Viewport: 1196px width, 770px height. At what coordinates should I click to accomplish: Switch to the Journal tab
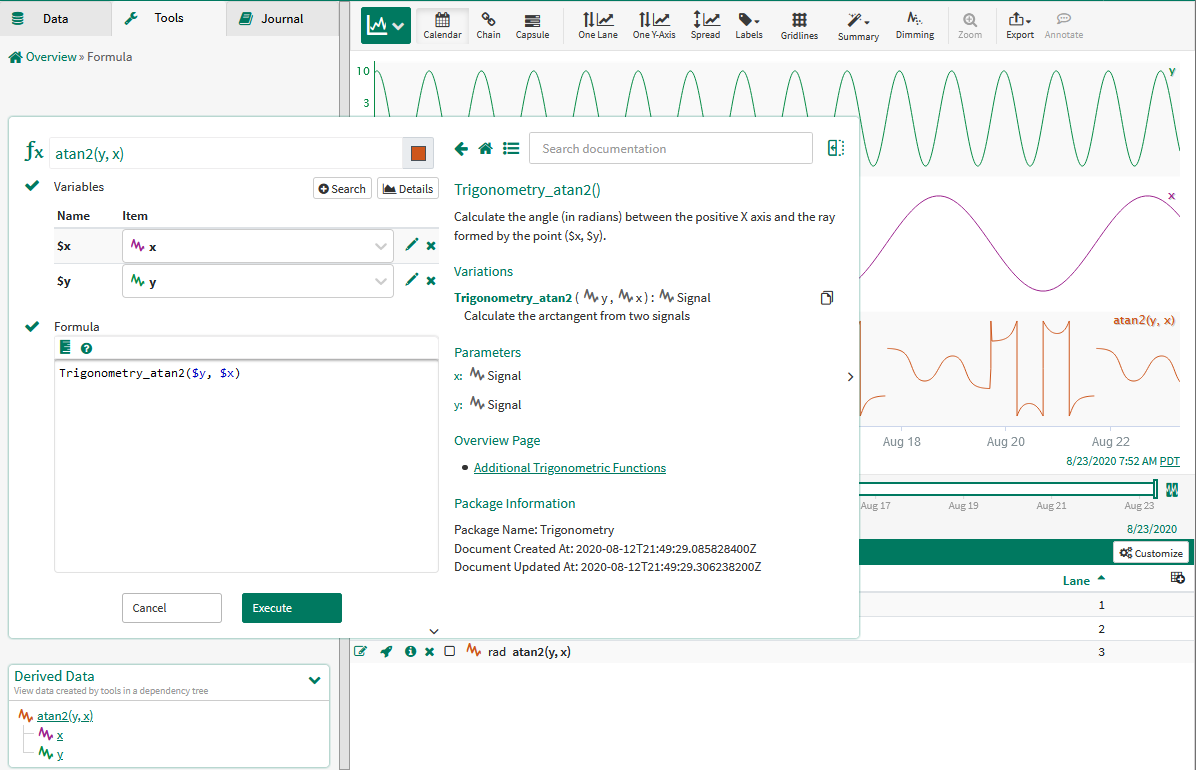tap(281, 17)
